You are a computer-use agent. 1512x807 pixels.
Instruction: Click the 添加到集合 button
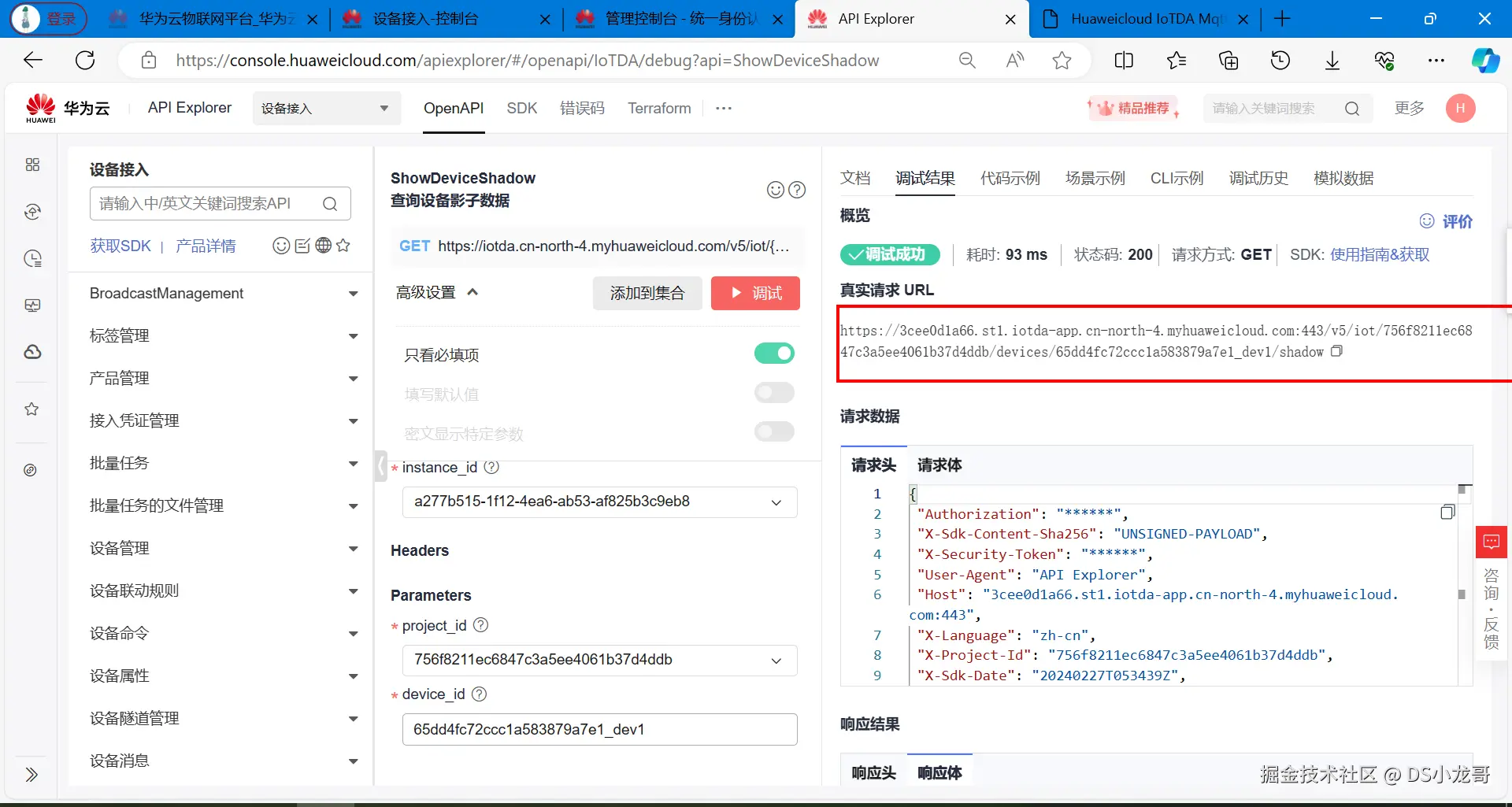[647, 293]
